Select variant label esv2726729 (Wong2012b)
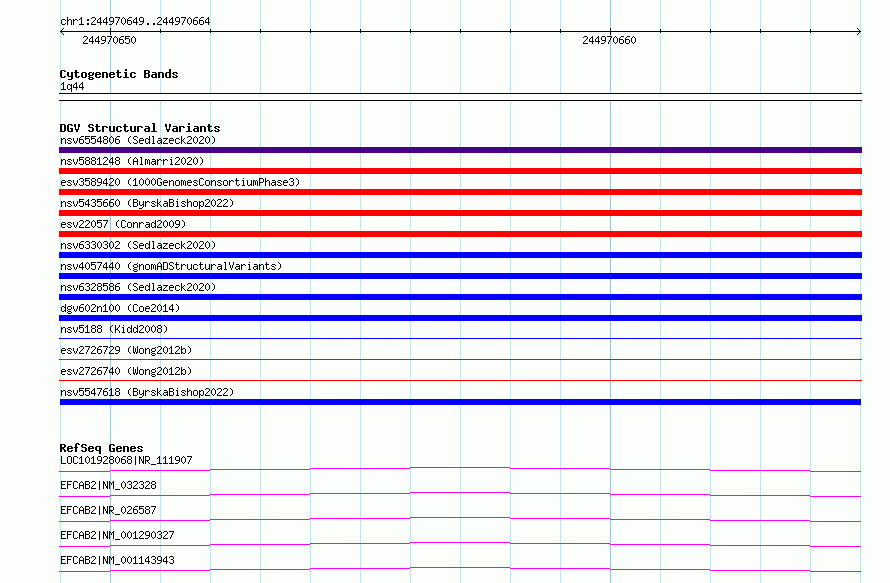 [126, 350]
